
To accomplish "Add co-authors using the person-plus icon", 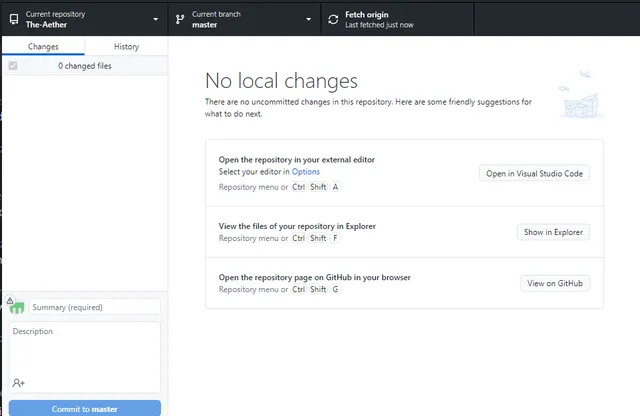I will (x=18, y=383).
